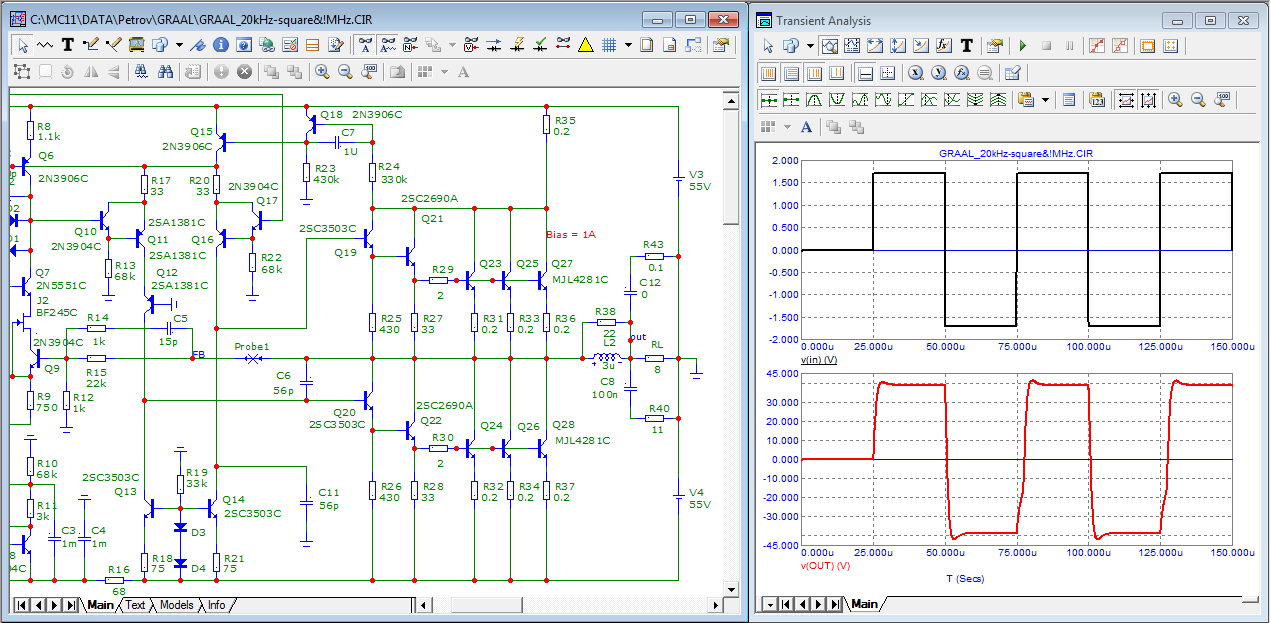Click the X-axis scope magnifier icon
This screenshot has height=623, width=1271.
915,73
